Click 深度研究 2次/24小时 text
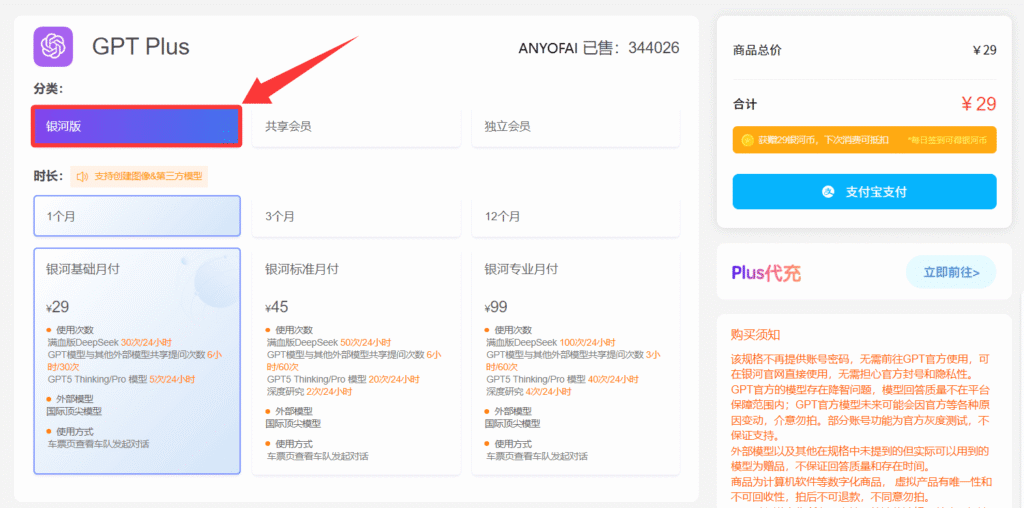This screenshot has width=1024, height=508. [310, 392]
